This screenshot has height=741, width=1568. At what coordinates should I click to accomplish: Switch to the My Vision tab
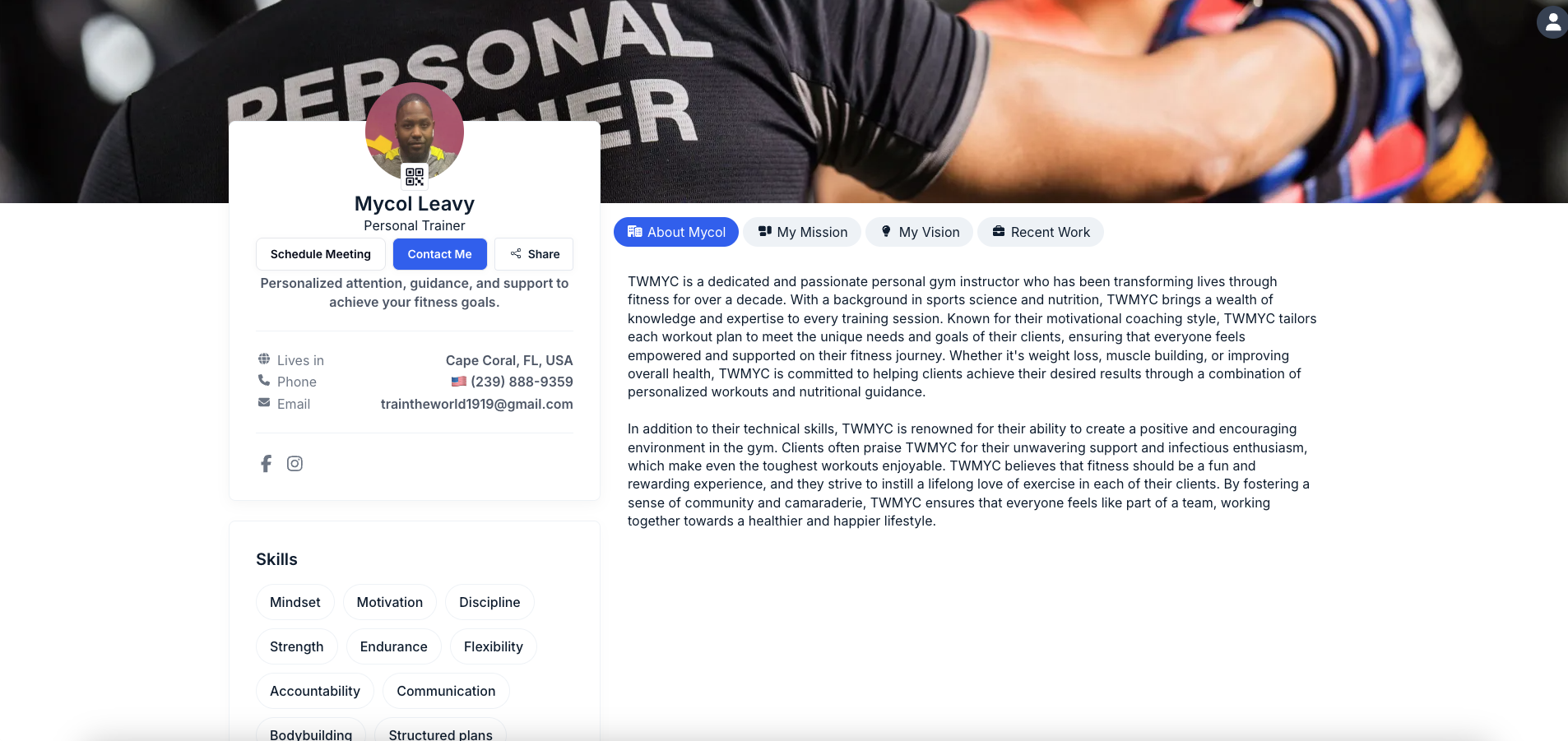coord(919,232)
